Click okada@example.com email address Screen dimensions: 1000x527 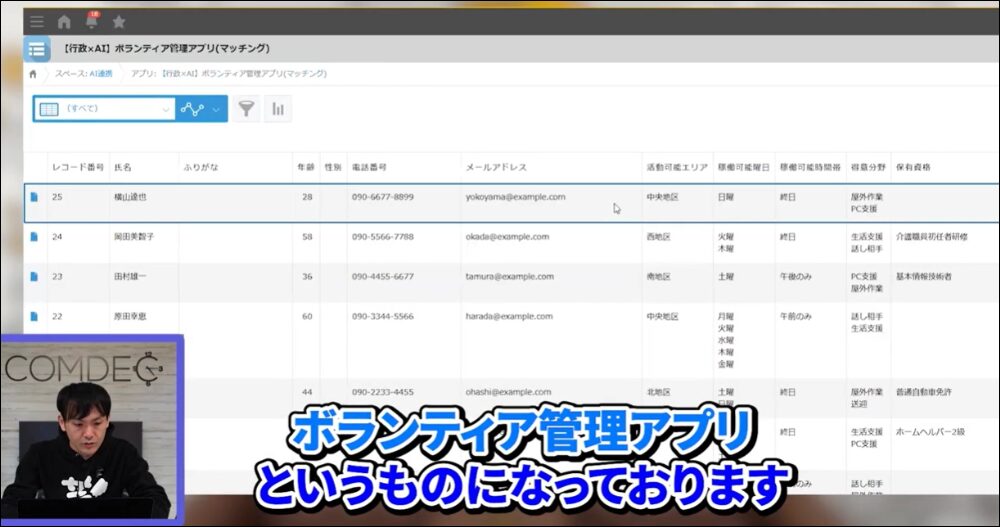coord(507,237)
